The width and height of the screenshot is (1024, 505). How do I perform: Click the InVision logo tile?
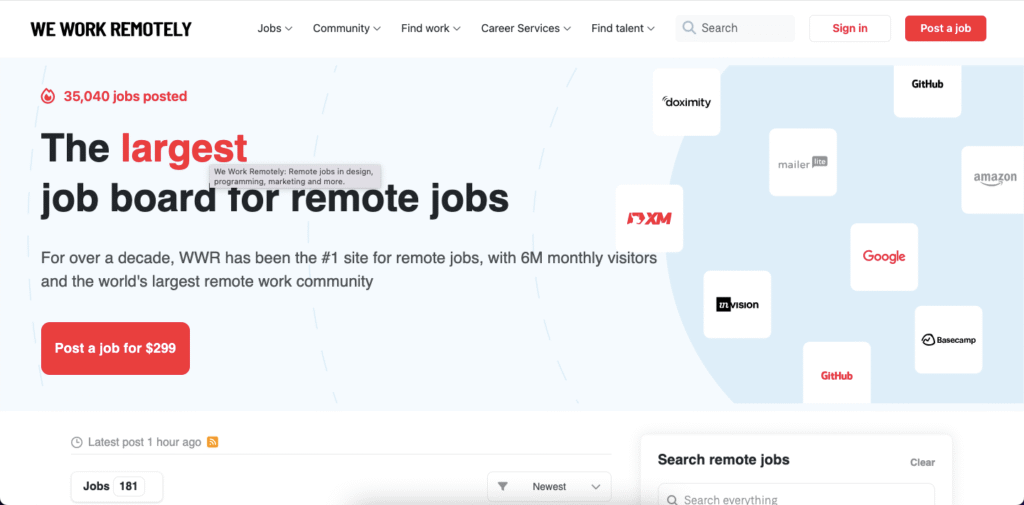tap(737, 304)
